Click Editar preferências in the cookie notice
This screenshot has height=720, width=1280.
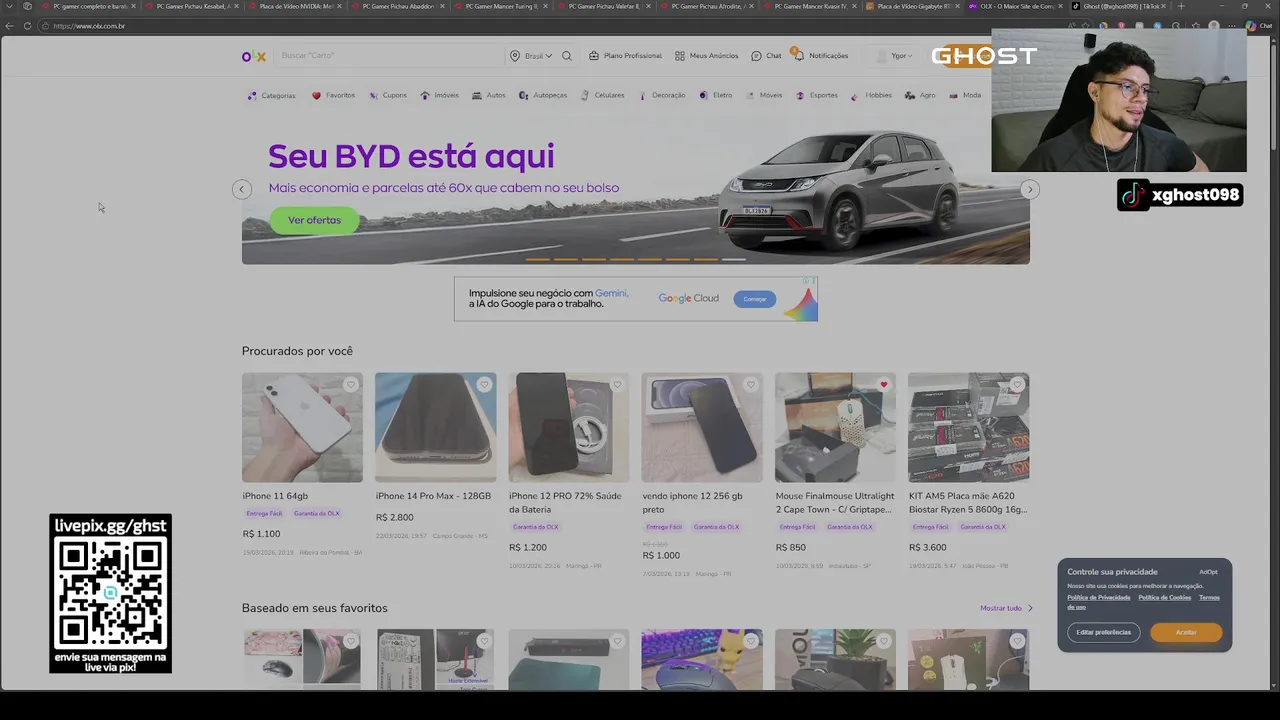click(1104, 632)
